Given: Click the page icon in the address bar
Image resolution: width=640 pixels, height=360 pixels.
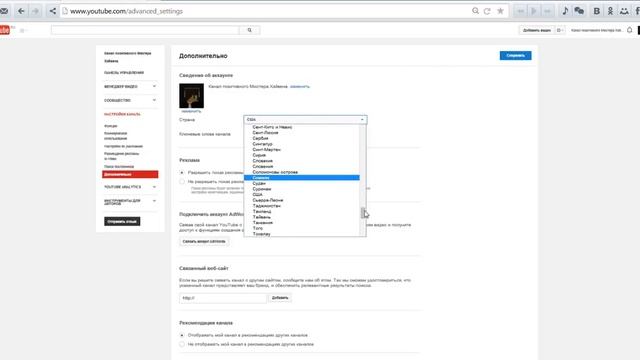Looking at the screenshot, I should [65, 11].
